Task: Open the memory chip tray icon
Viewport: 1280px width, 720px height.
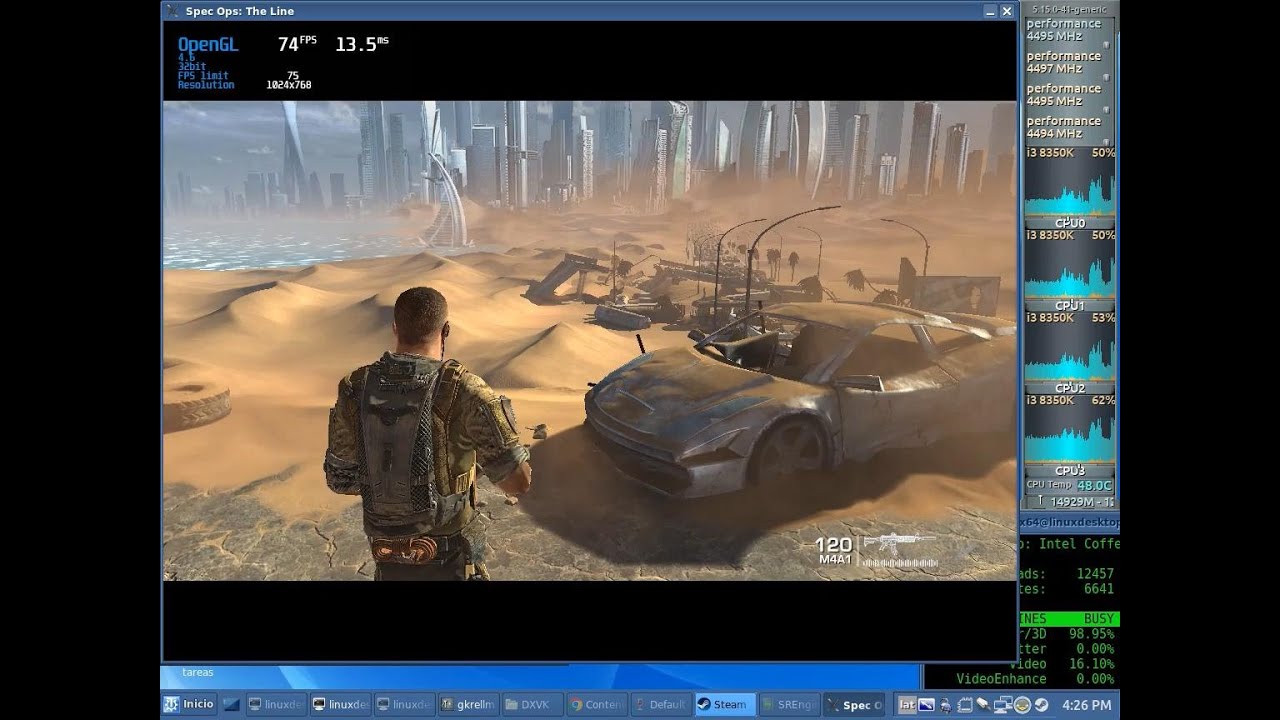Action: 964,704
